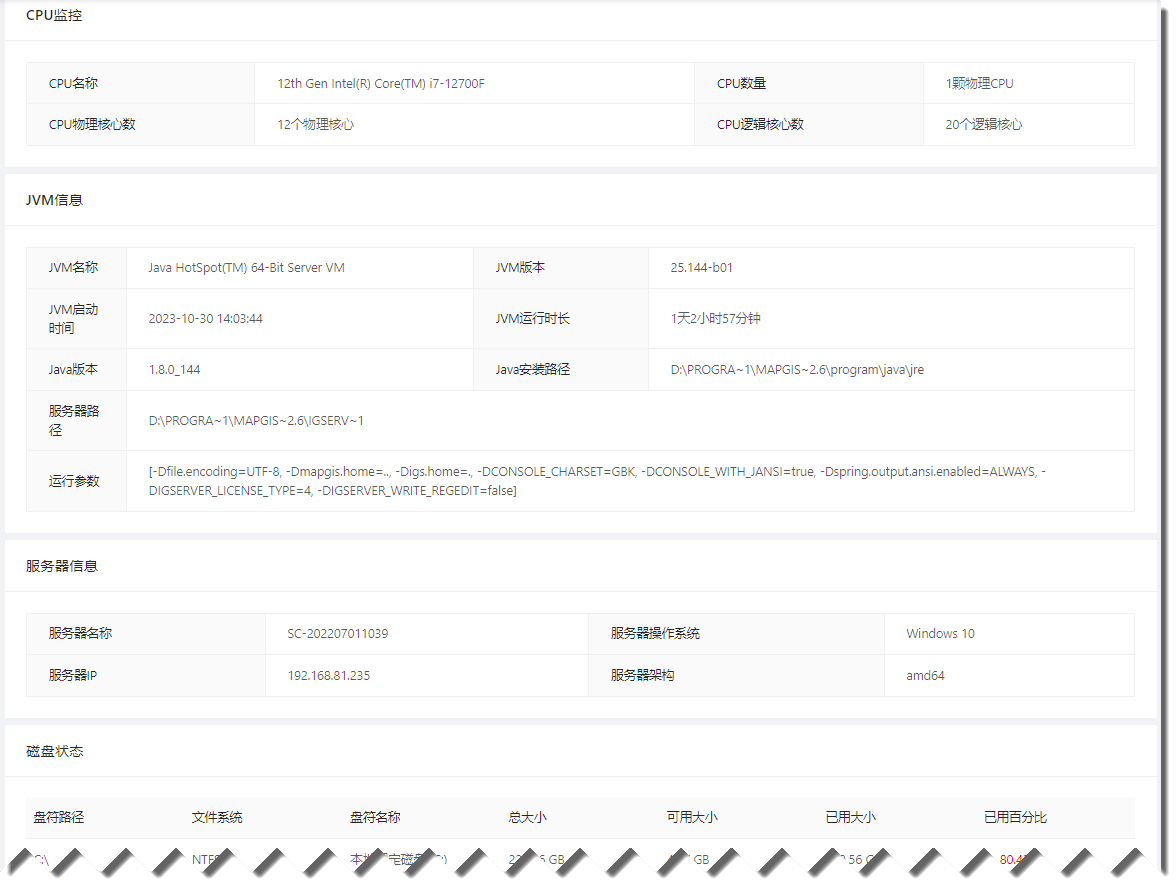Click the JVM version value 25.144-b01
Screen dimensions: 1176x888
click(701, 268)
